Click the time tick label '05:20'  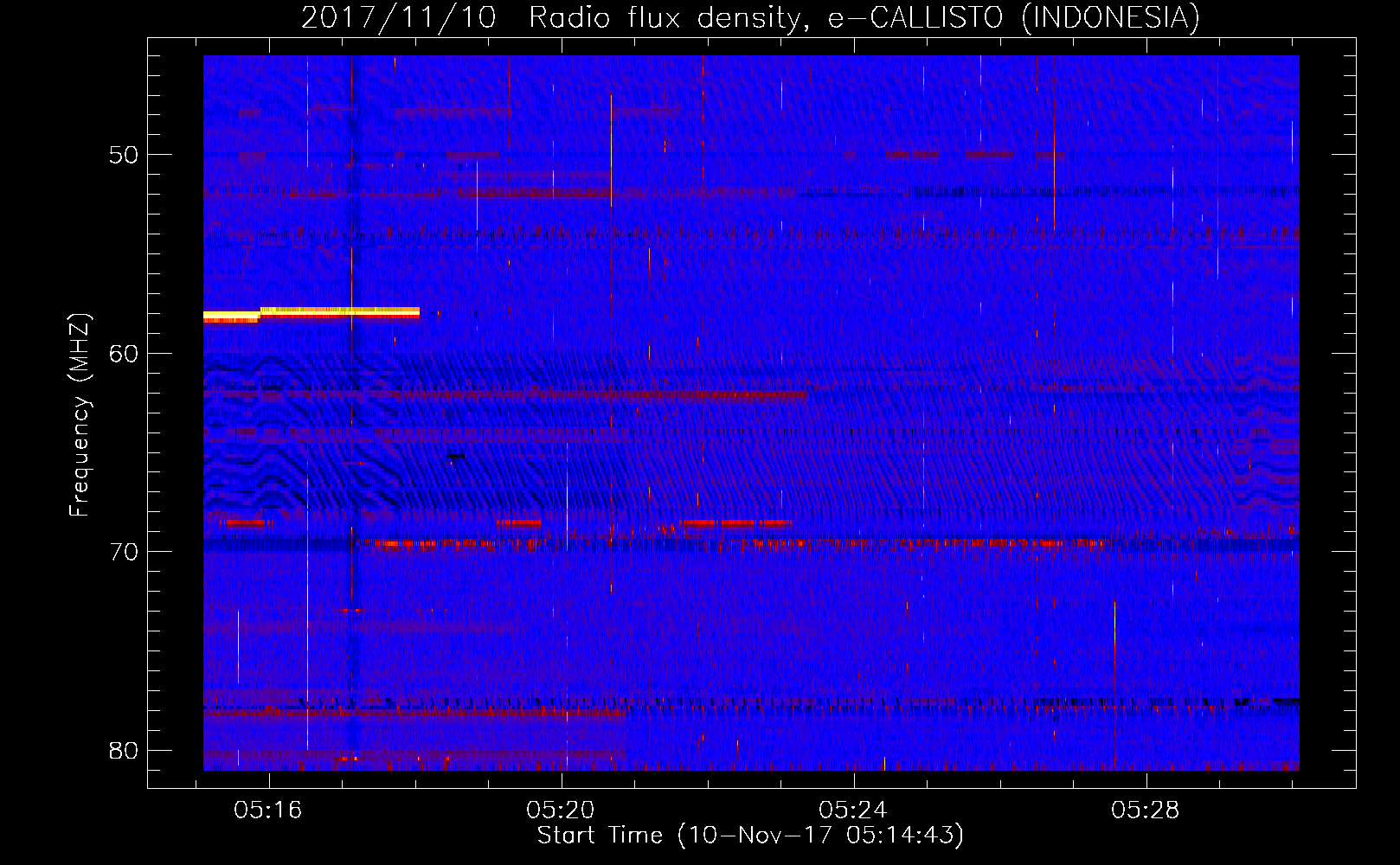[x=561, y=810]
